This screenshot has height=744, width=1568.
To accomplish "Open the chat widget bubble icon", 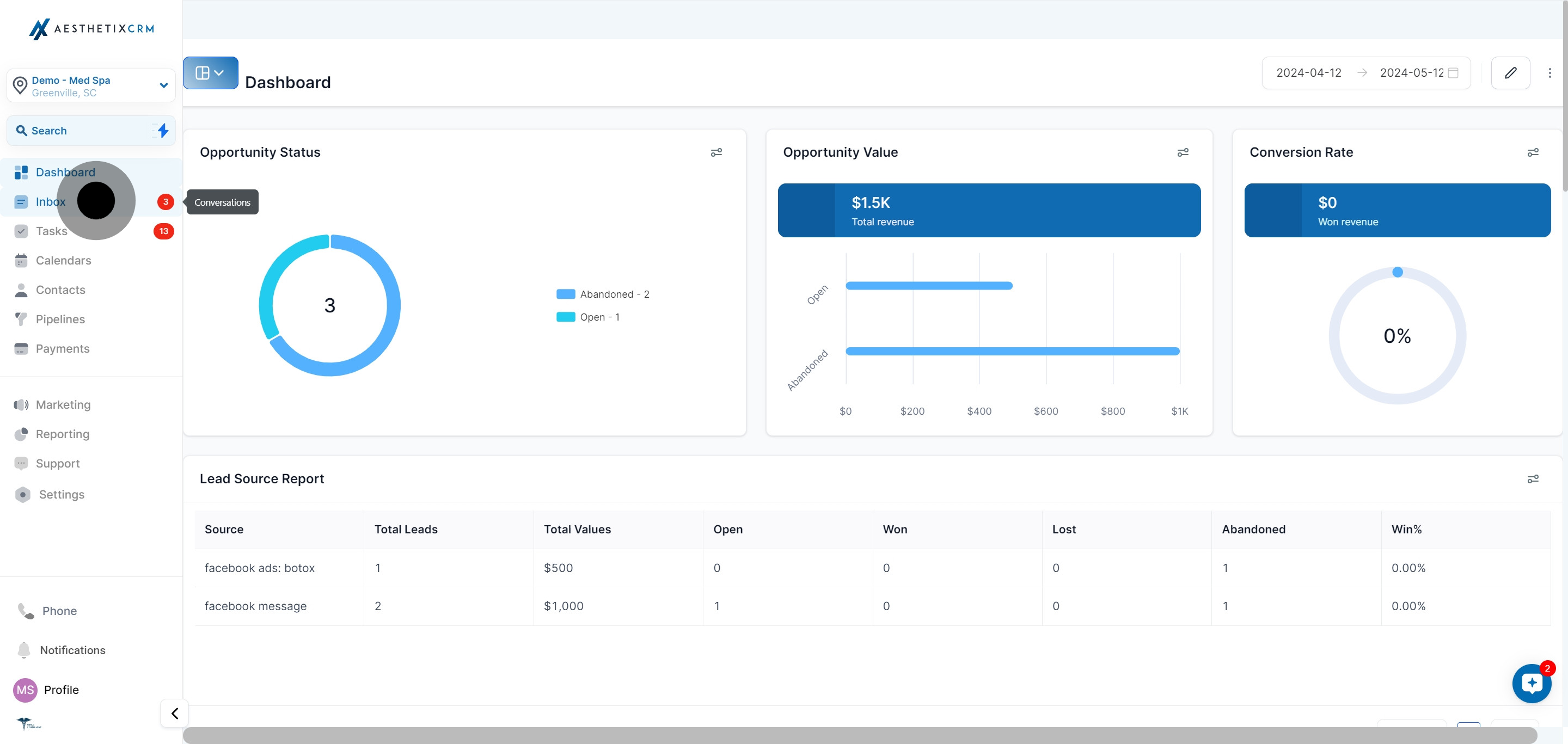I will click(x=1532, y=683).
